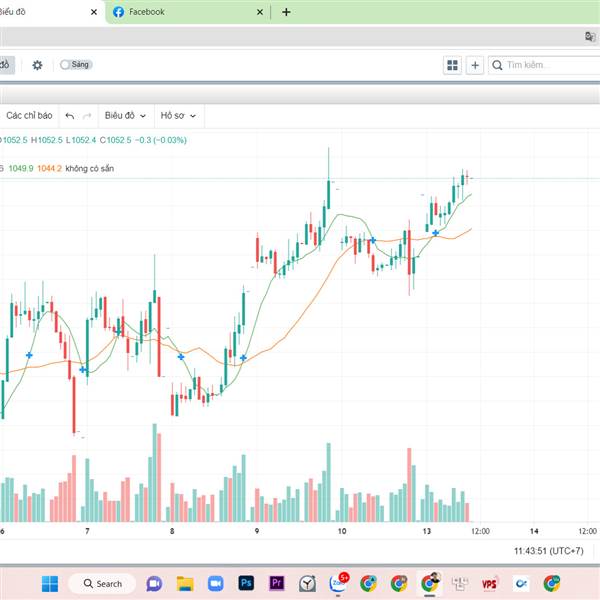Undo the last chart action
The image size is (600, 600).
[70, 116]
